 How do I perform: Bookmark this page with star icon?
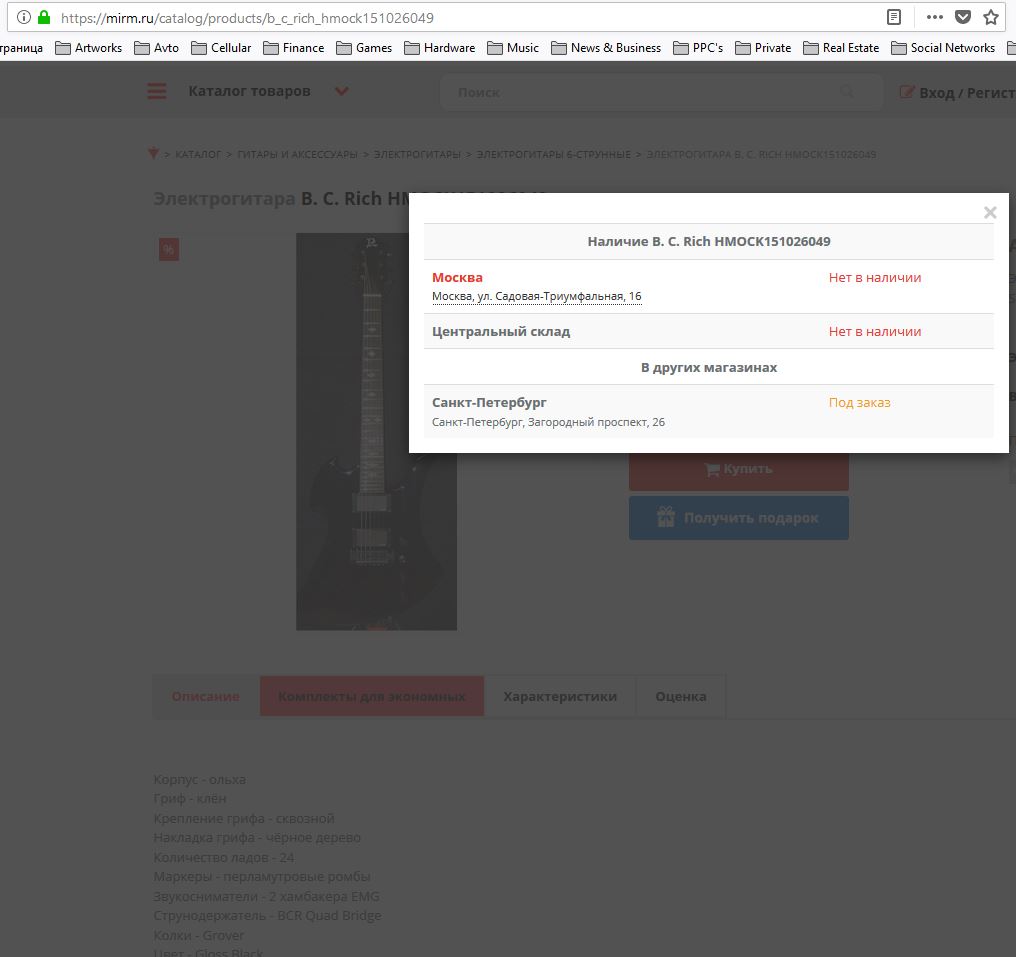(x=991, y=17)
